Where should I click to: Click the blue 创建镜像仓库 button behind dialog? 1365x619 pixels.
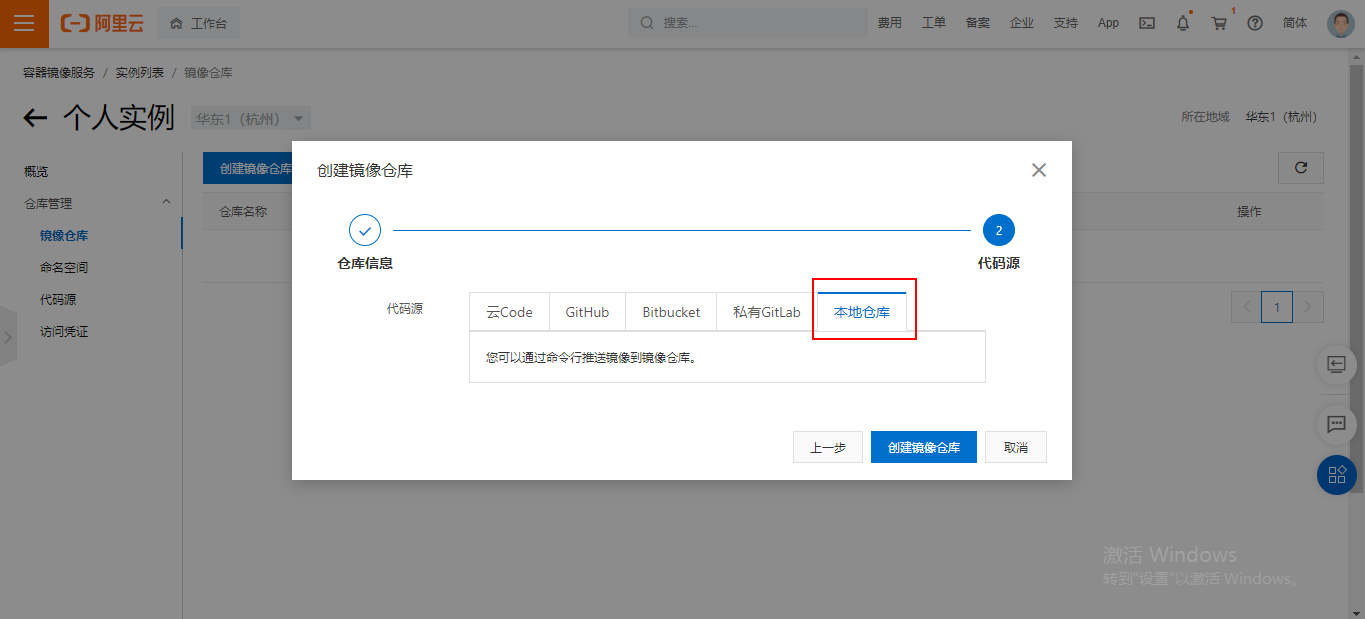point(248,169)
